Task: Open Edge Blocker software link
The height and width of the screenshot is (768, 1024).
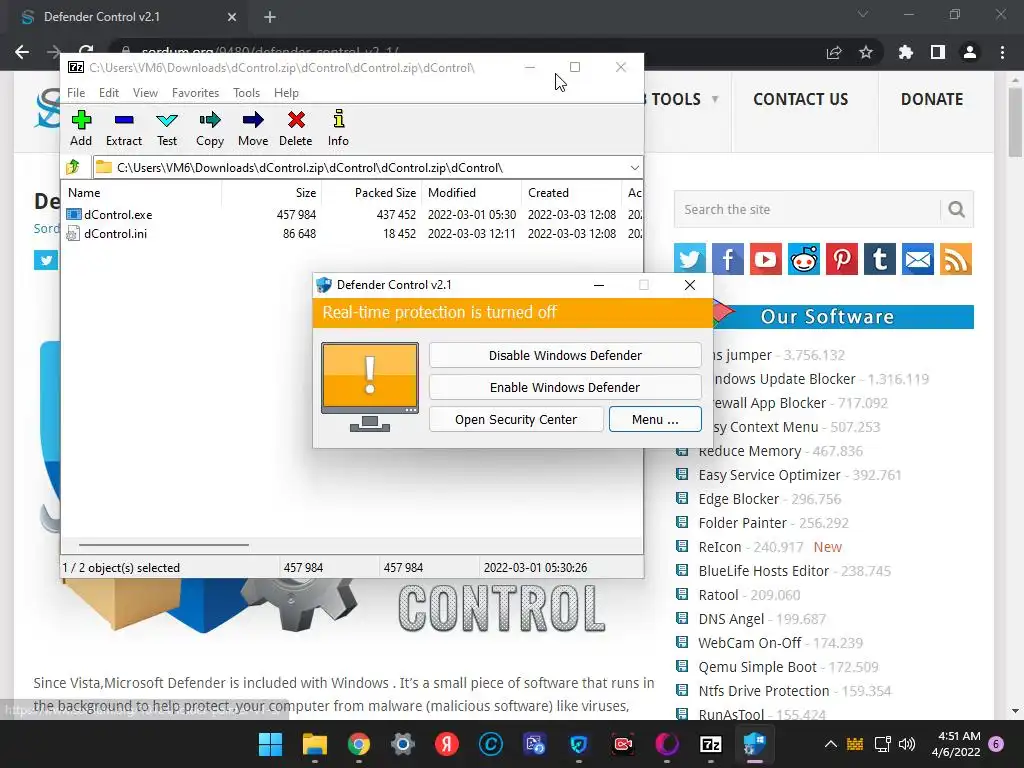Action: click(x=739, y=499)
